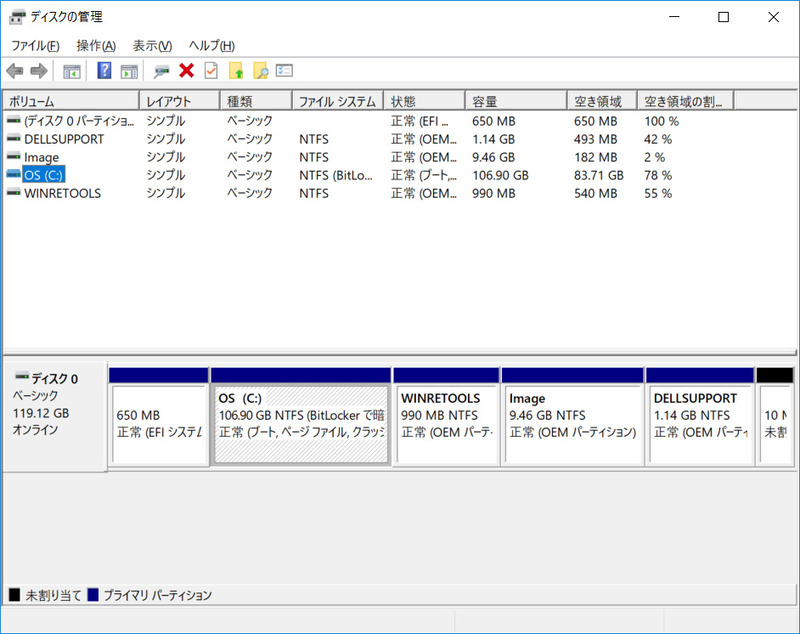Click the screwdriver properties toolbar icon
This screenshot has height=634, width=800.
160,70
